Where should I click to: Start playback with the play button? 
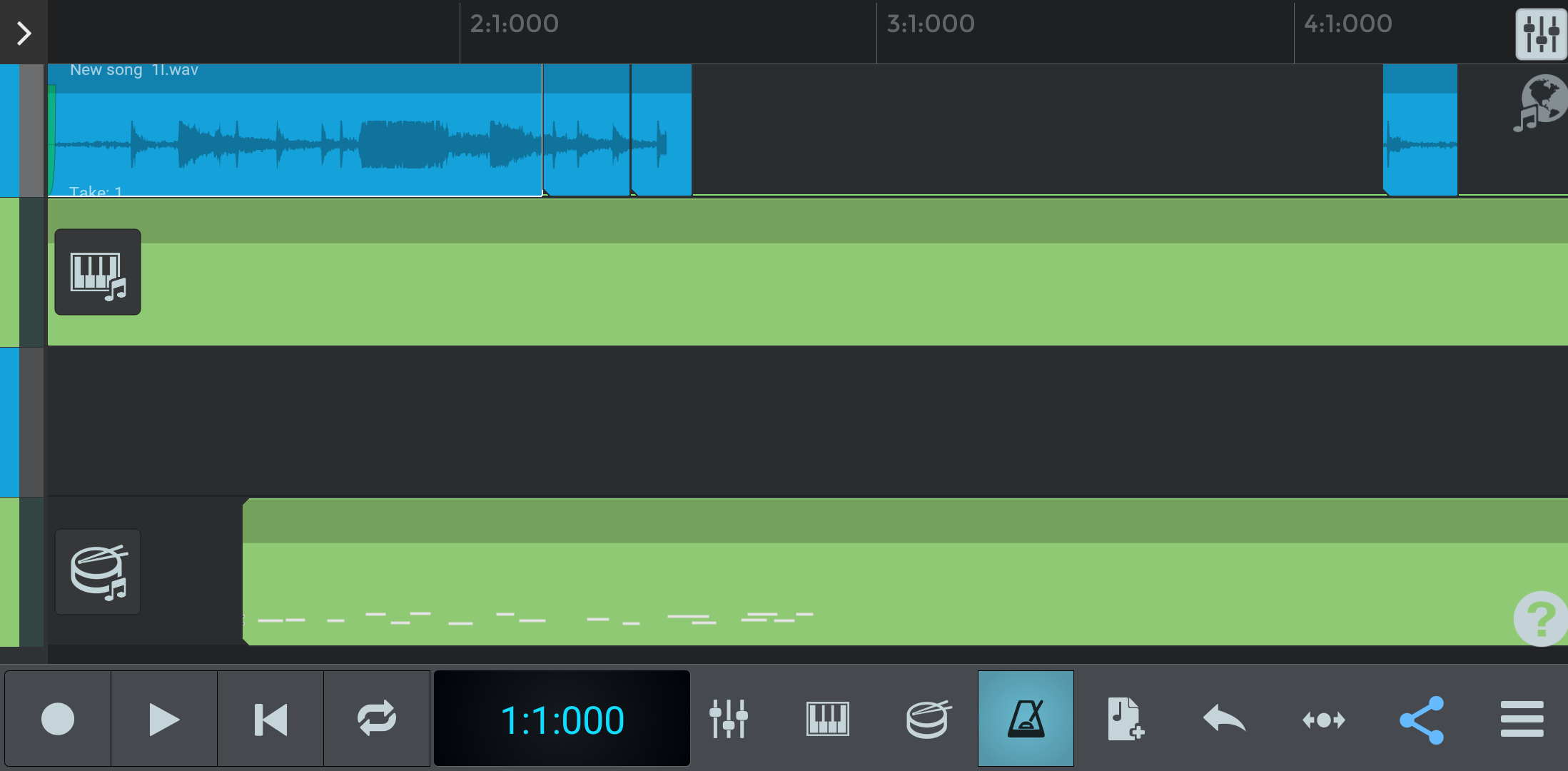click(164, 718)
